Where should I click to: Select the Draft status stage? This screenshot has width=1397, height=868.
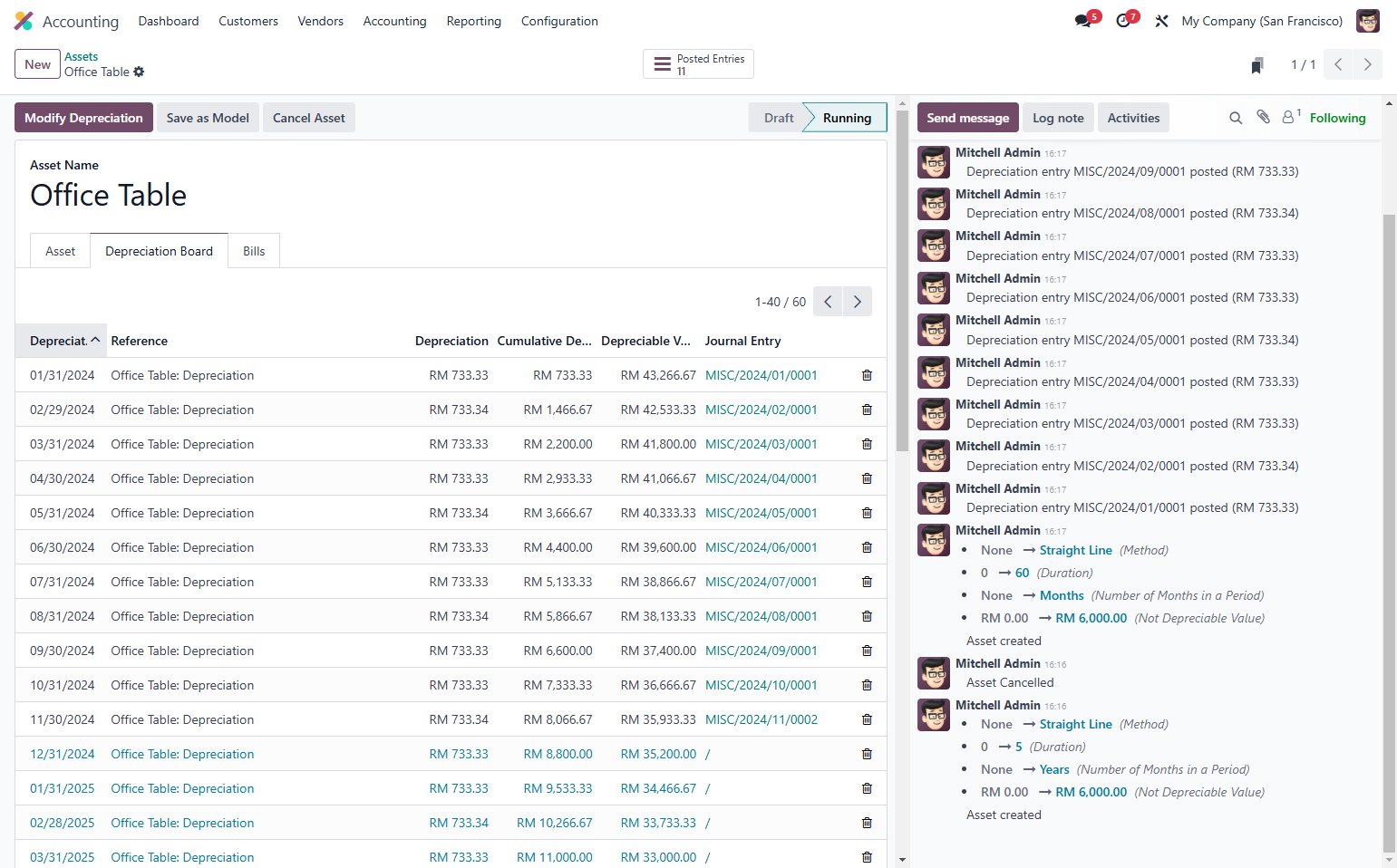tap(778, 118)
